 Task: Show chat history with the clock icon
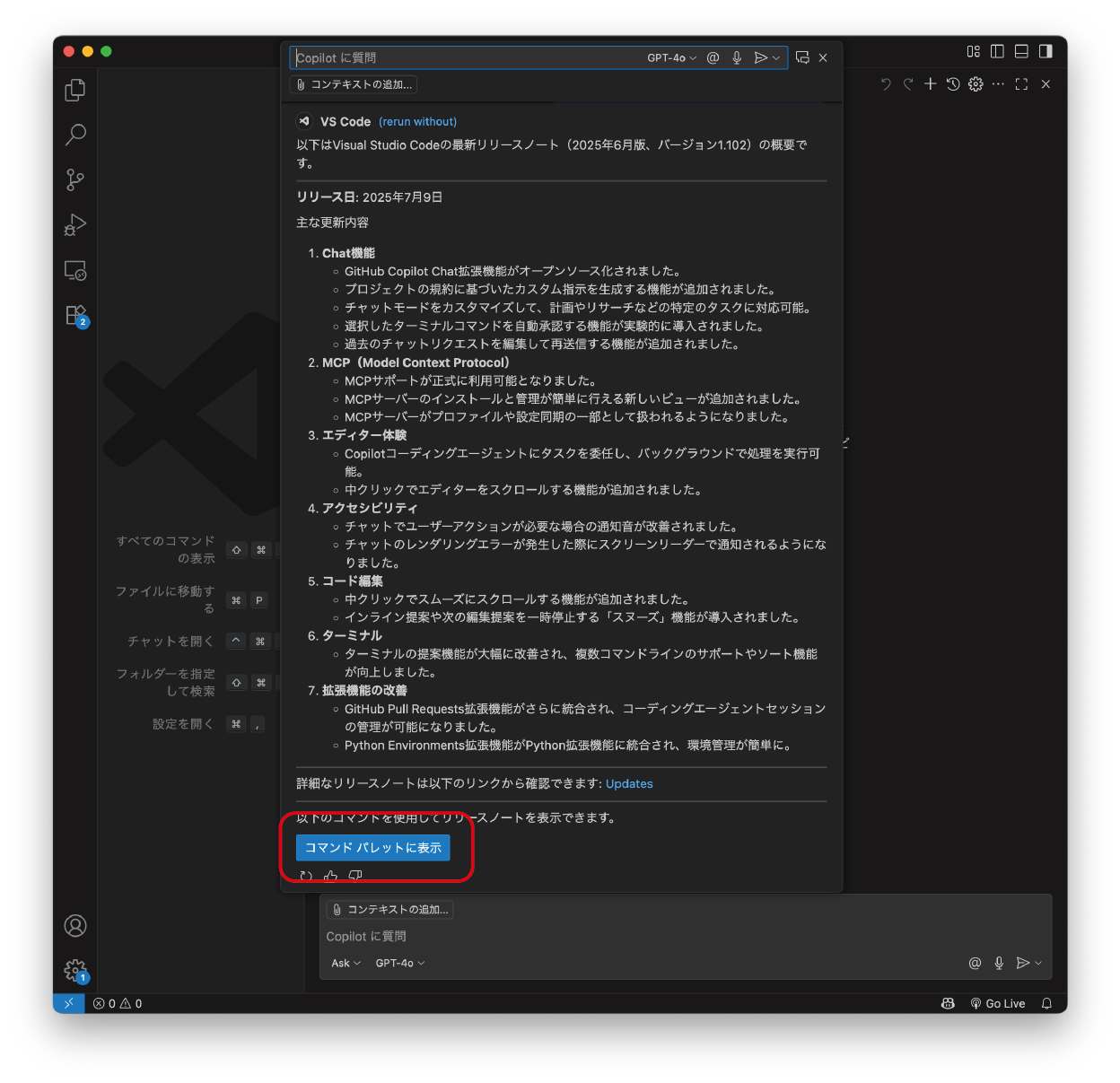[x=953, y=84]
